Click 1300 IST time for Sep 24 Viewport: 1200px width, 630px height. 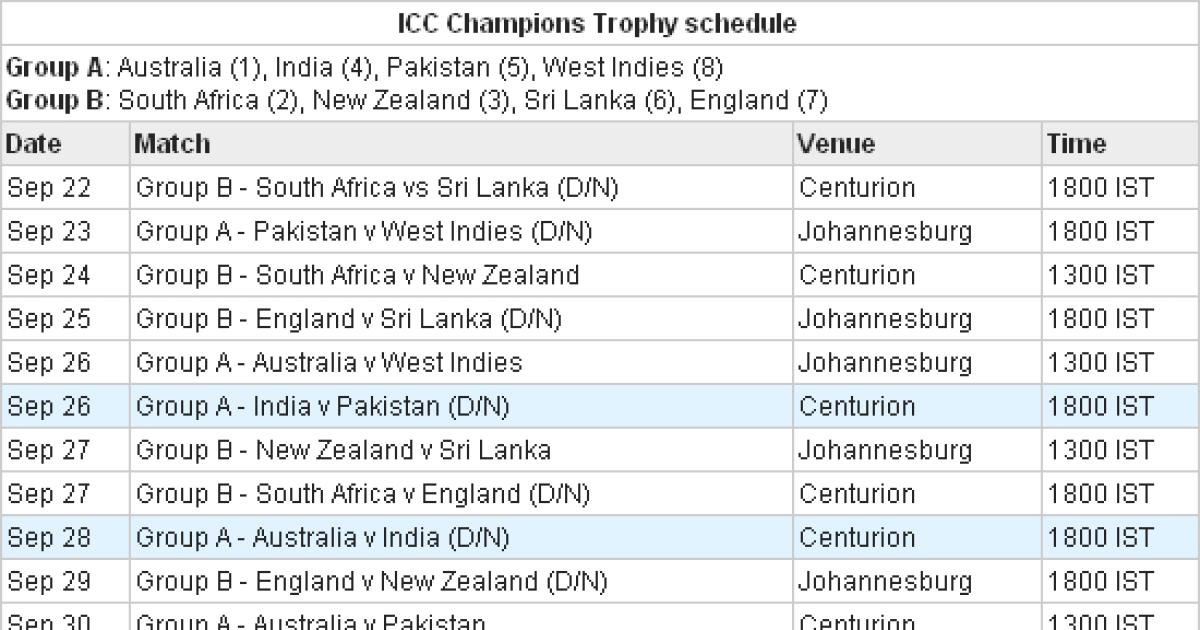(x=1100, y=275)
